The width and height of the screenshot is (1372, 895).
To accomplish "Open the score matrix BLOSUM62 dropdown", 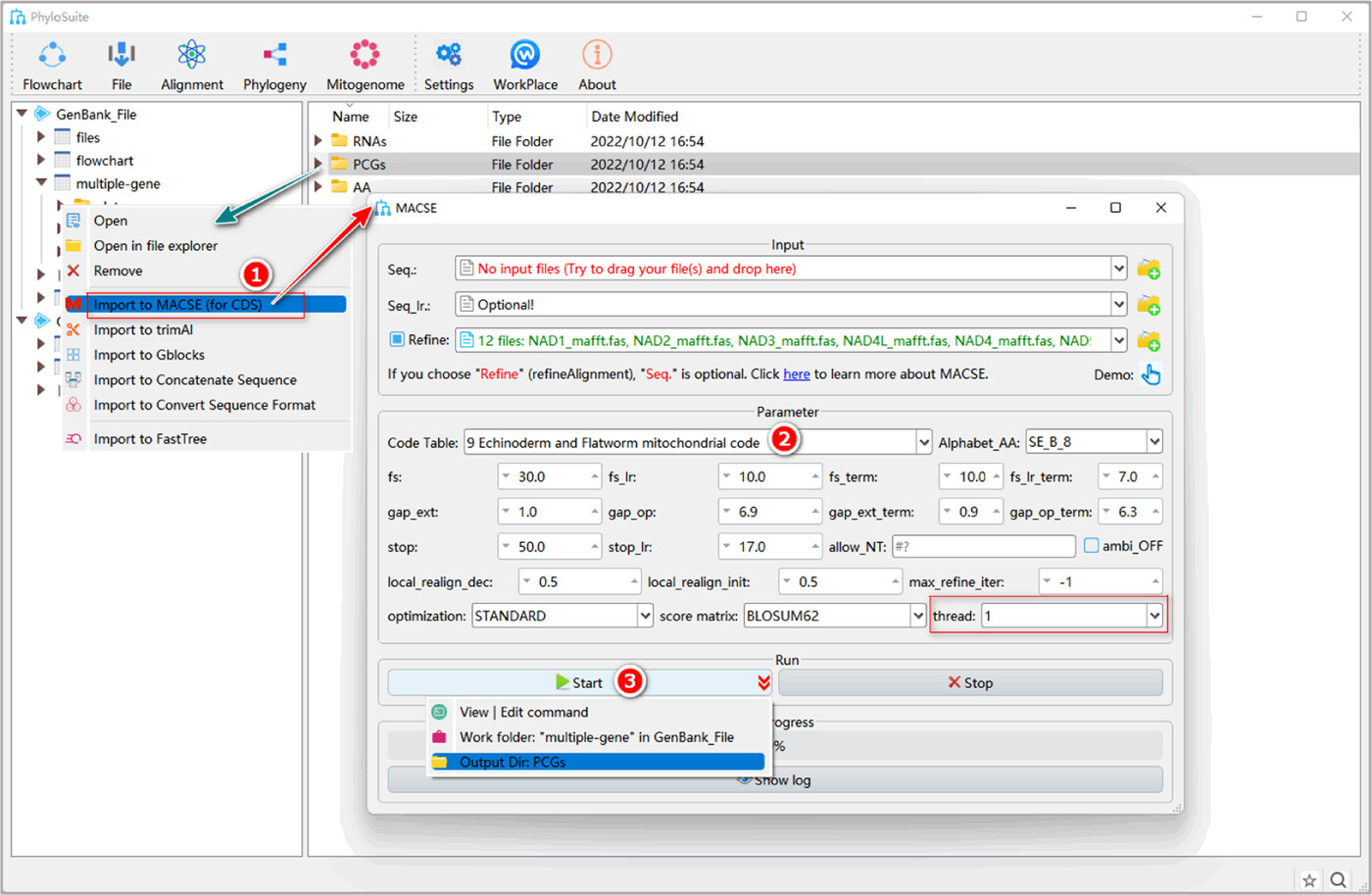I will pos(917,616).
